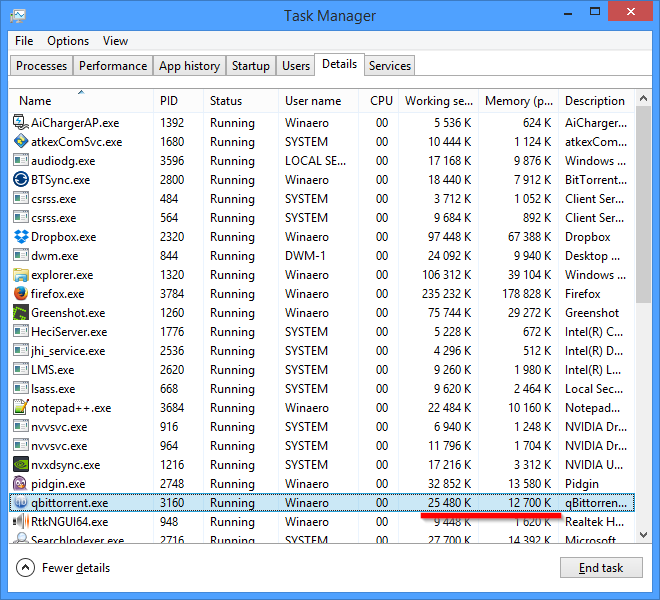
Task: Click the qBittorren... description cell
Action: 596,503
